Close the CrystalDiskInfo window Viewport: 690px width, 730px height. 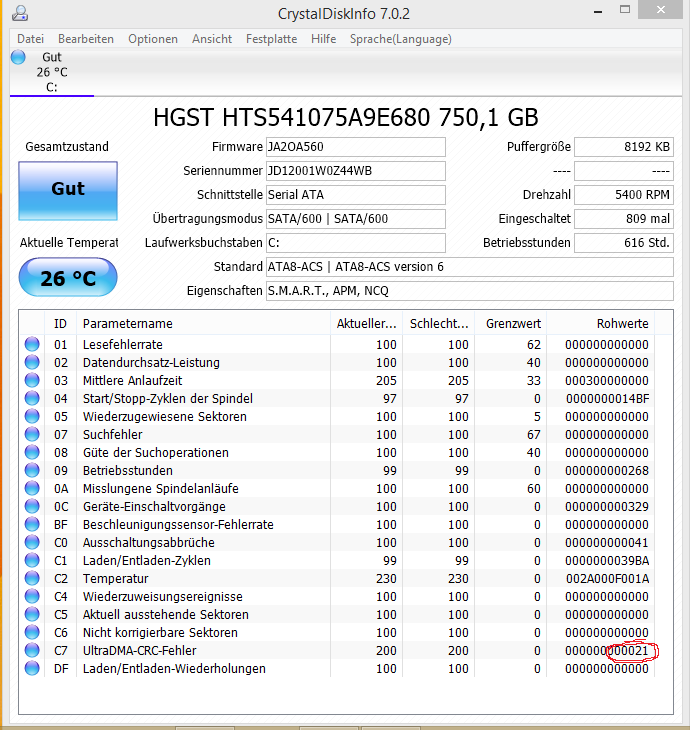click(660, 10)
